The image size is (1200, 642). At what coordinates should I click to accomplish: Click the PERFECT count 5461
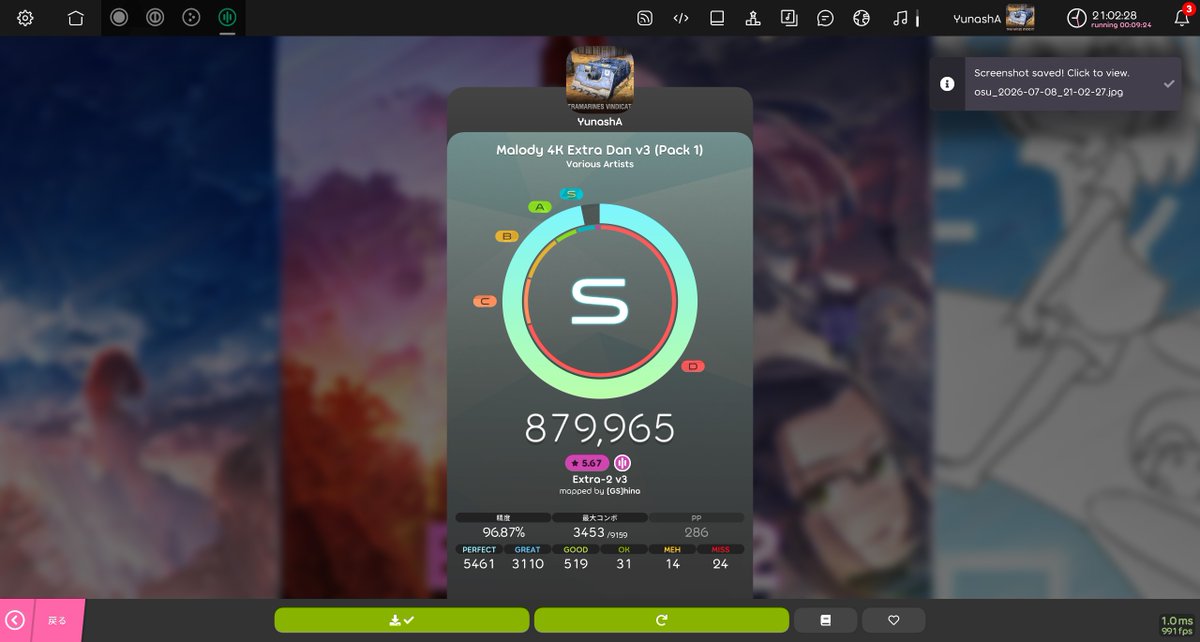(x=479, y=564)
